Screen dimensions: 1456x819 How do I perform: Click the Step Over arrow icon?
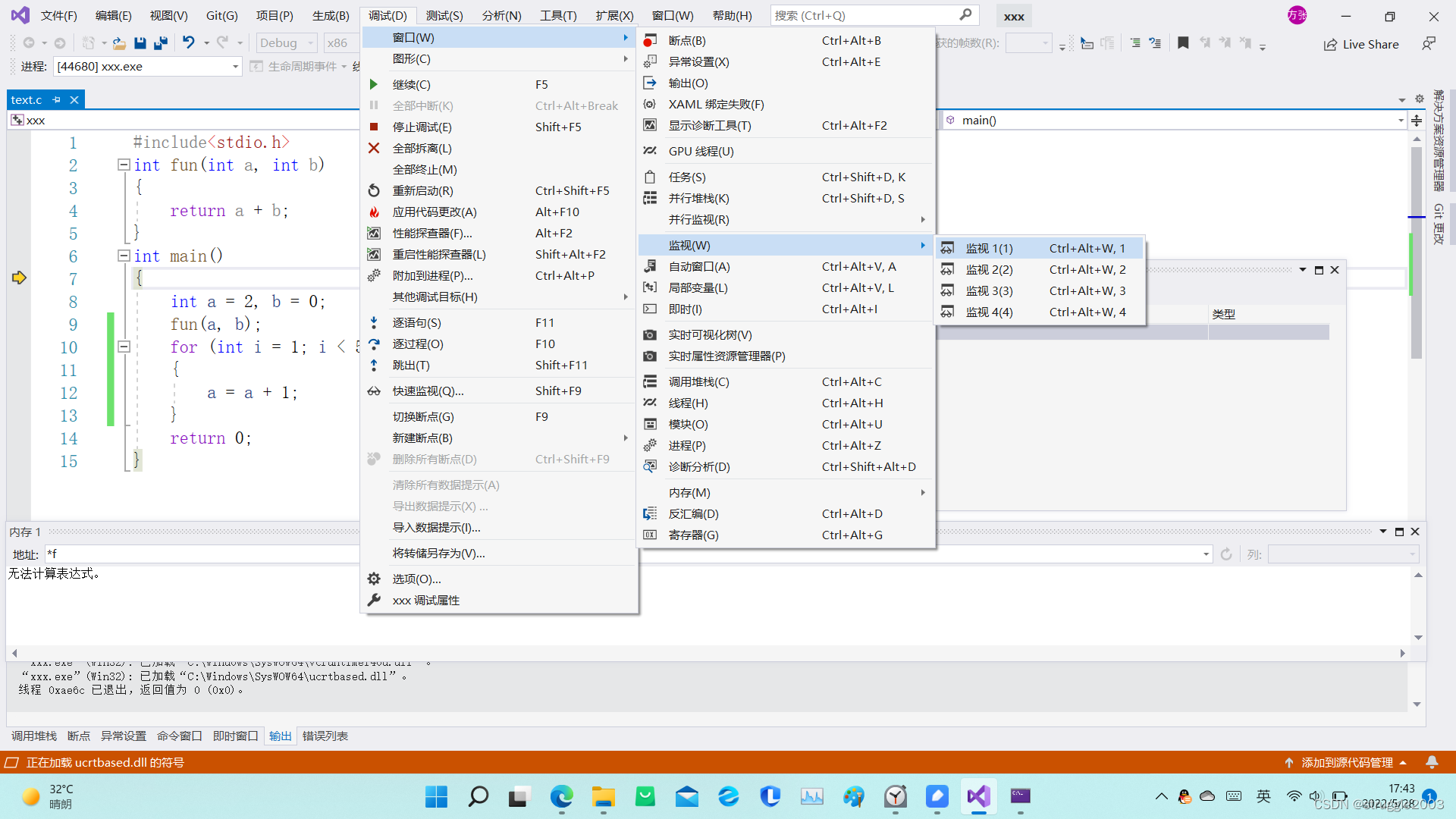point(374,344)
